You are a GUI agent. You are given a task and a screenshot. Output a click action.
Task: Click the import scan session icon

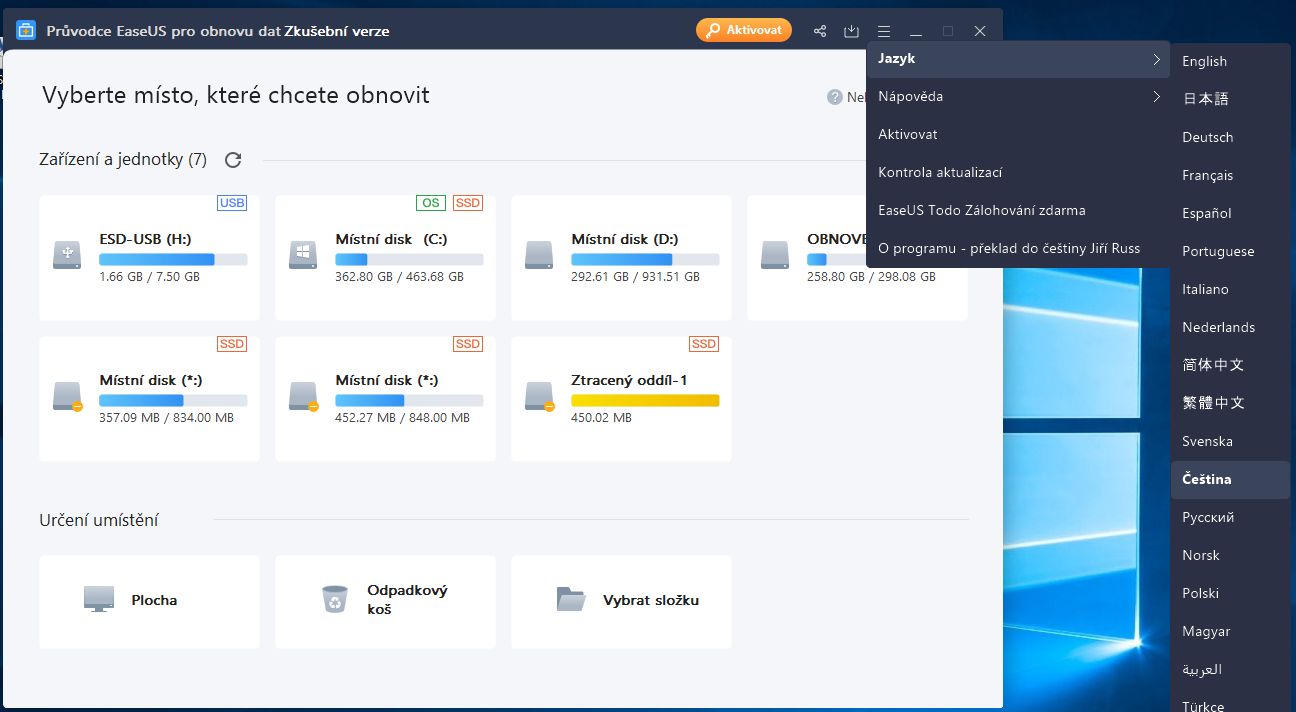[x=852, y=31]
